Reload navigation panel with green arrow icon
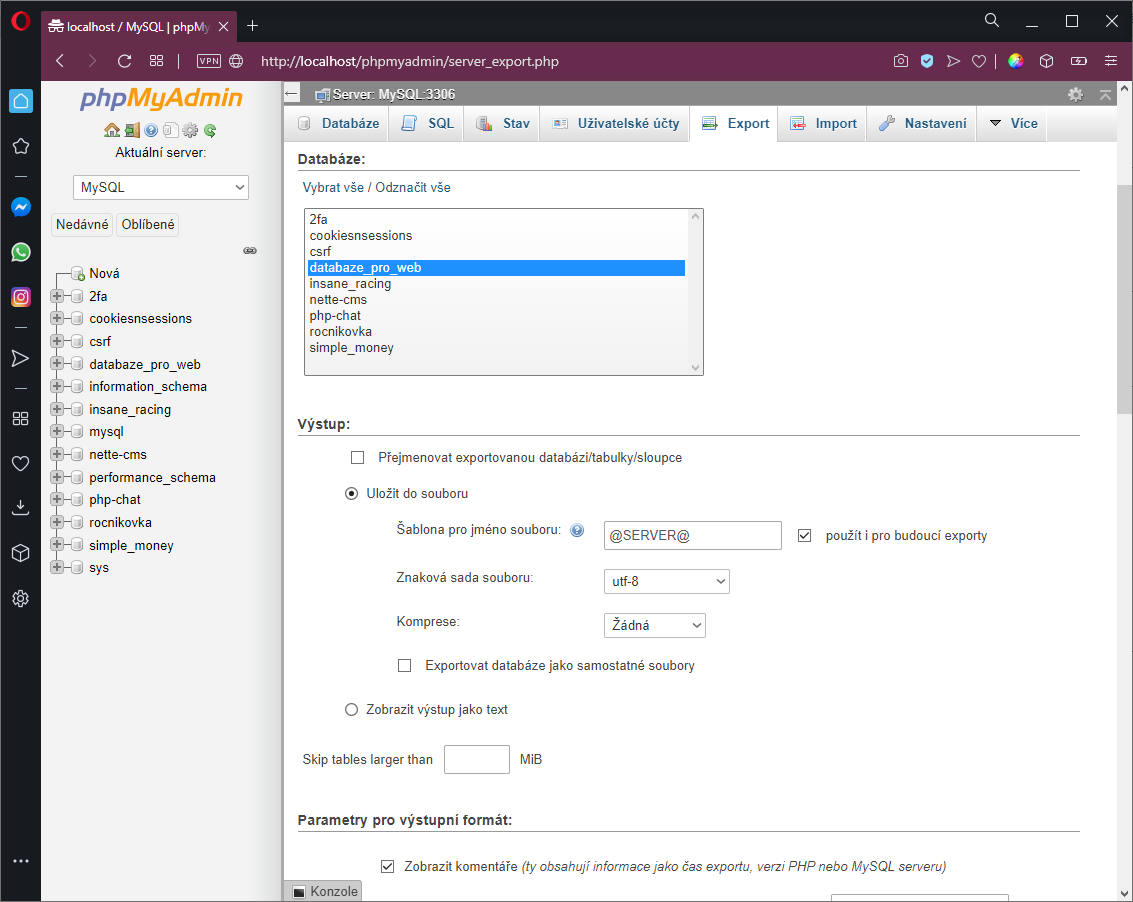This screenshot has height=902, width=1133. [210, 130]
